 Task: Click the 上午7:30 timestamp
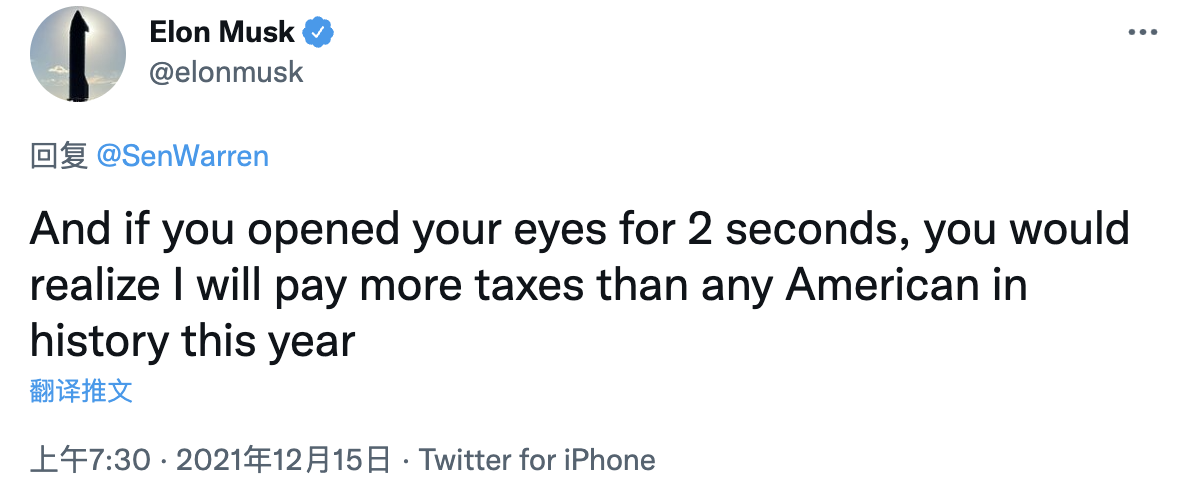point(91,460)
